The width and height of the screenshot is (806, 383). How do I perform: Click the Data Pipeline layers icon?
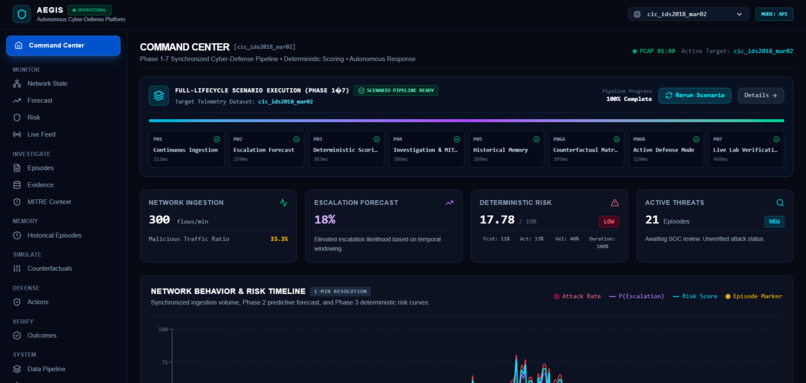coord(17,369)
